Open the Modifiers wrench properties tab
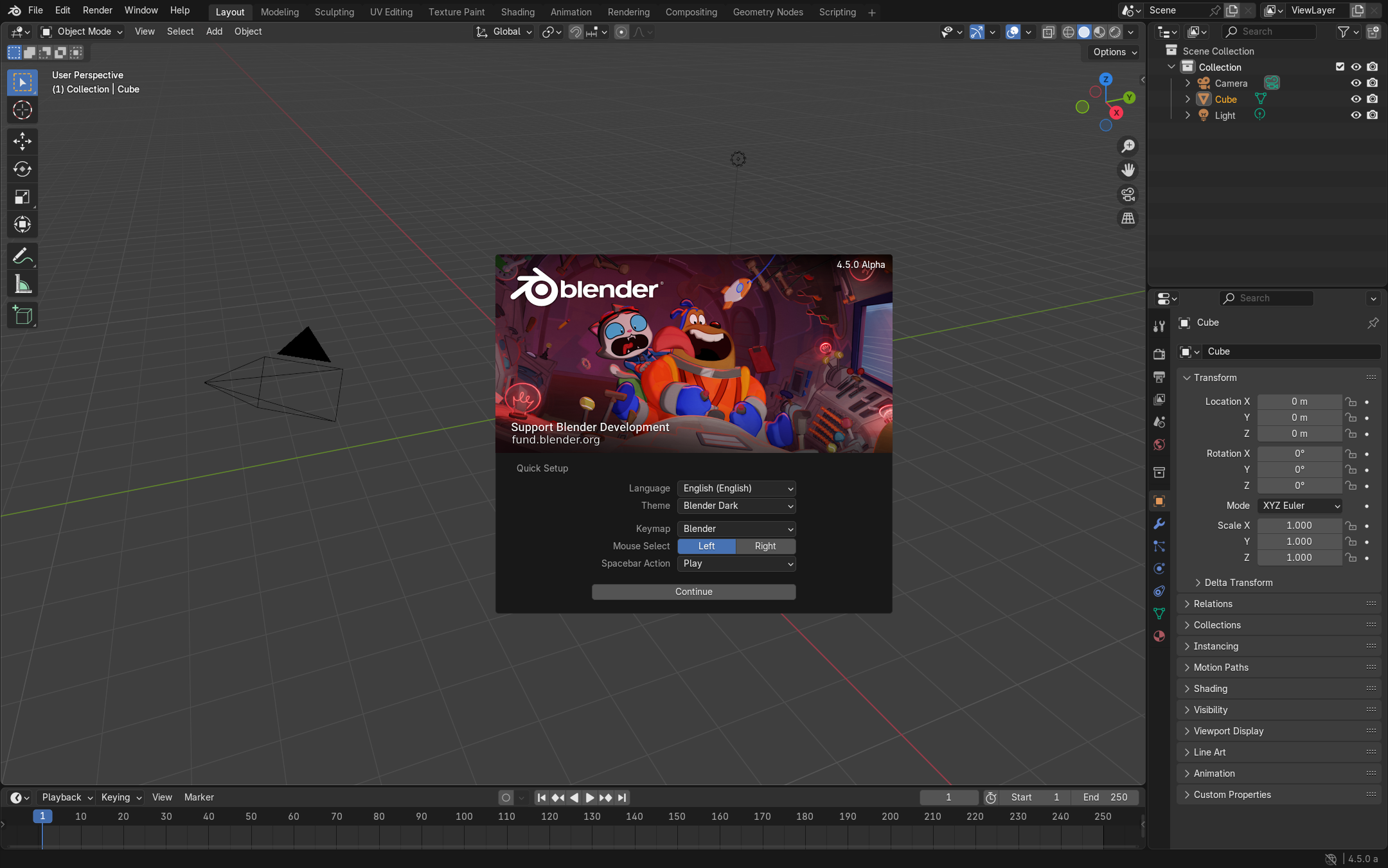The image size is (1388, 868). click(1159, 524)
